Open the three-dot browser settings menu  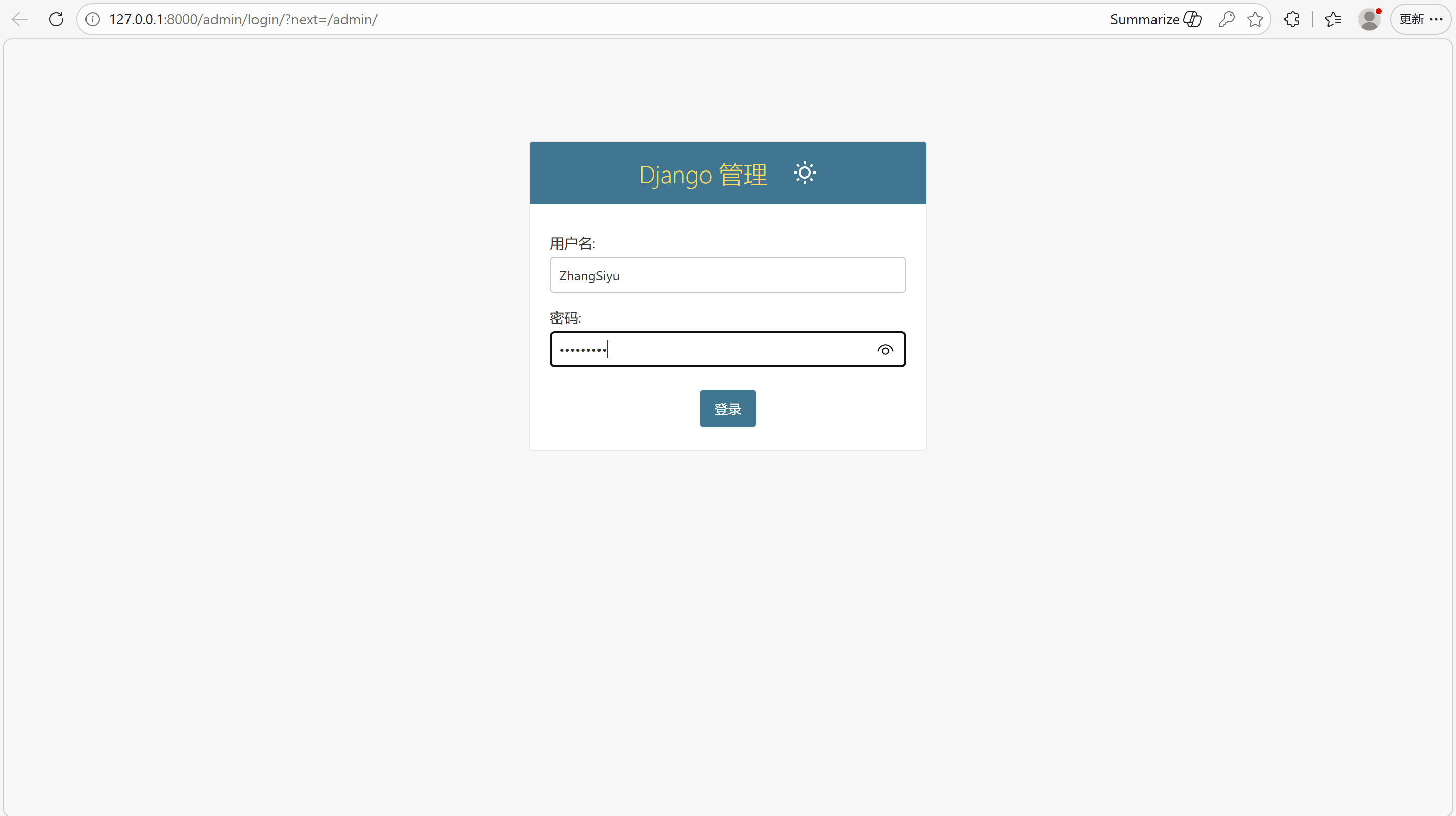pos(1436,19)
